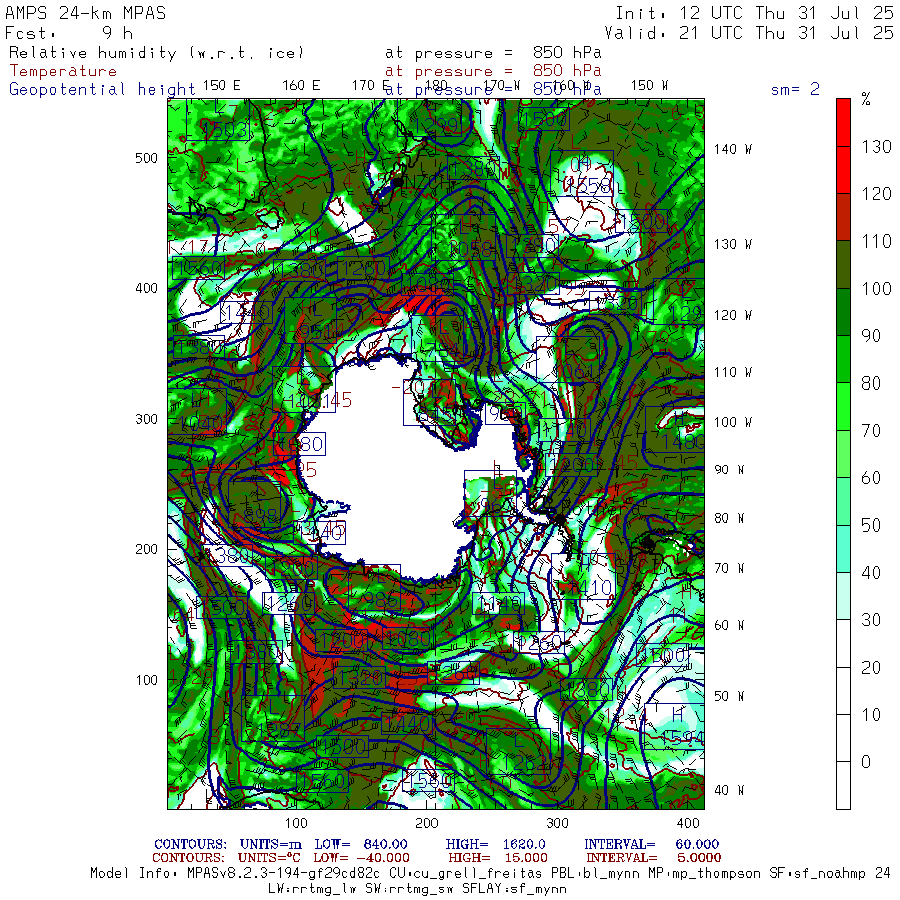
Task: Click the '100 W' longitude label
Action: point(732,422)
